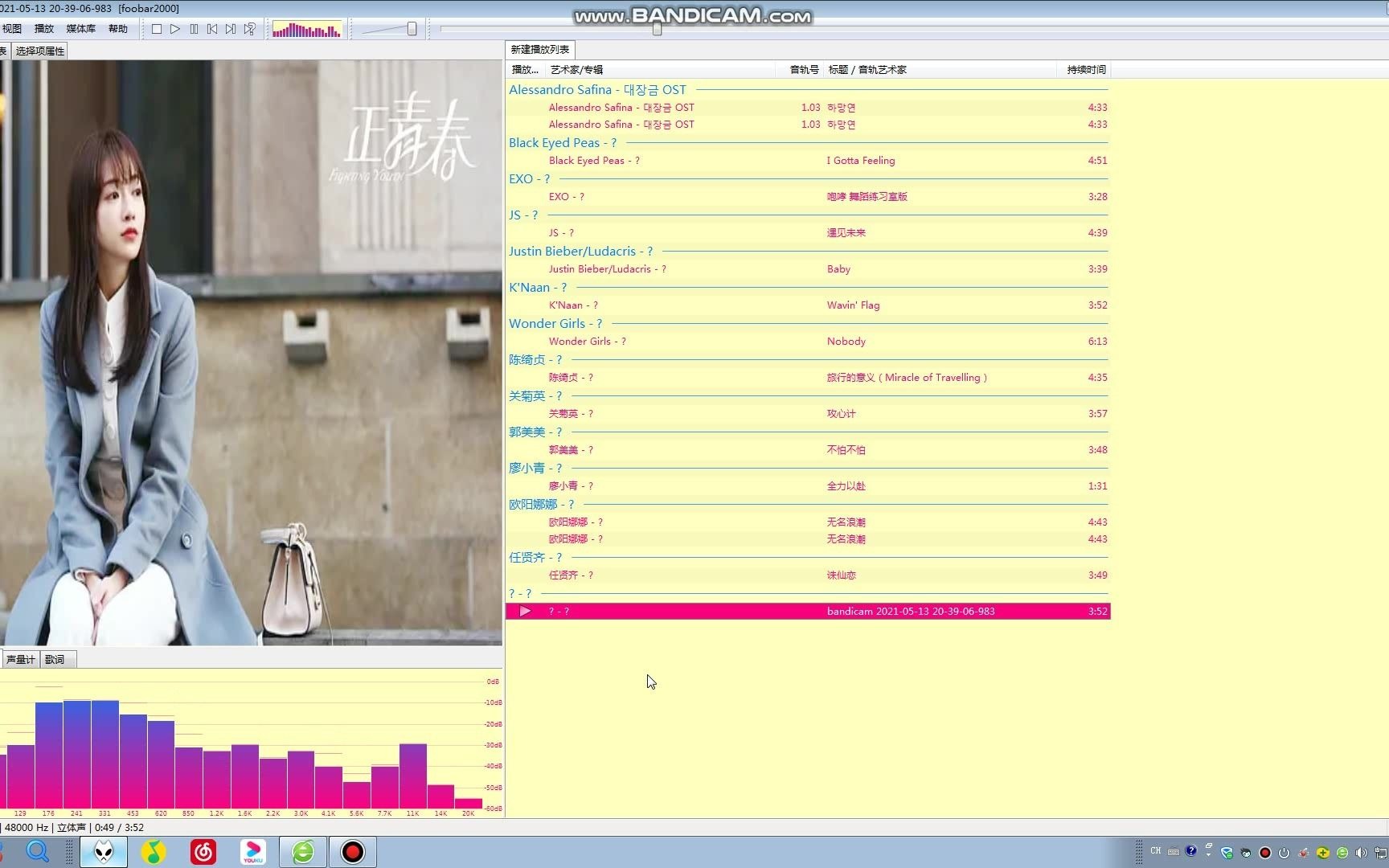Click the now-playing arrow indicator in the playlist

pos(525,612)
